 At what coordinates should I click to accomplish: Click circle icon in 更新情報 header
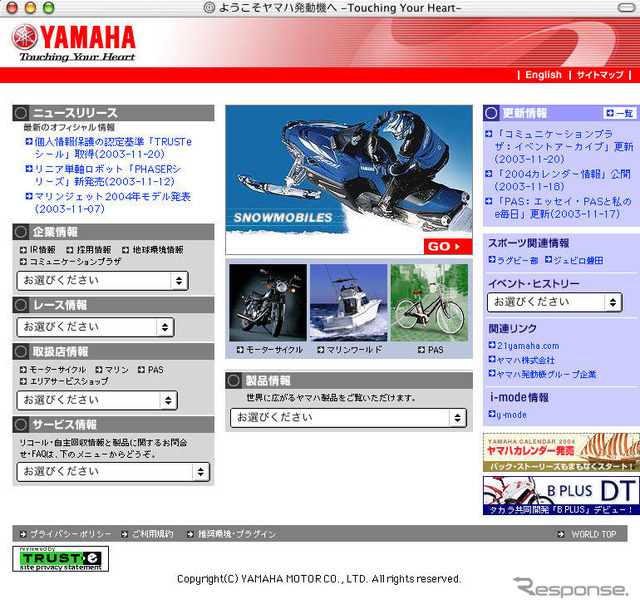[491, 113]
